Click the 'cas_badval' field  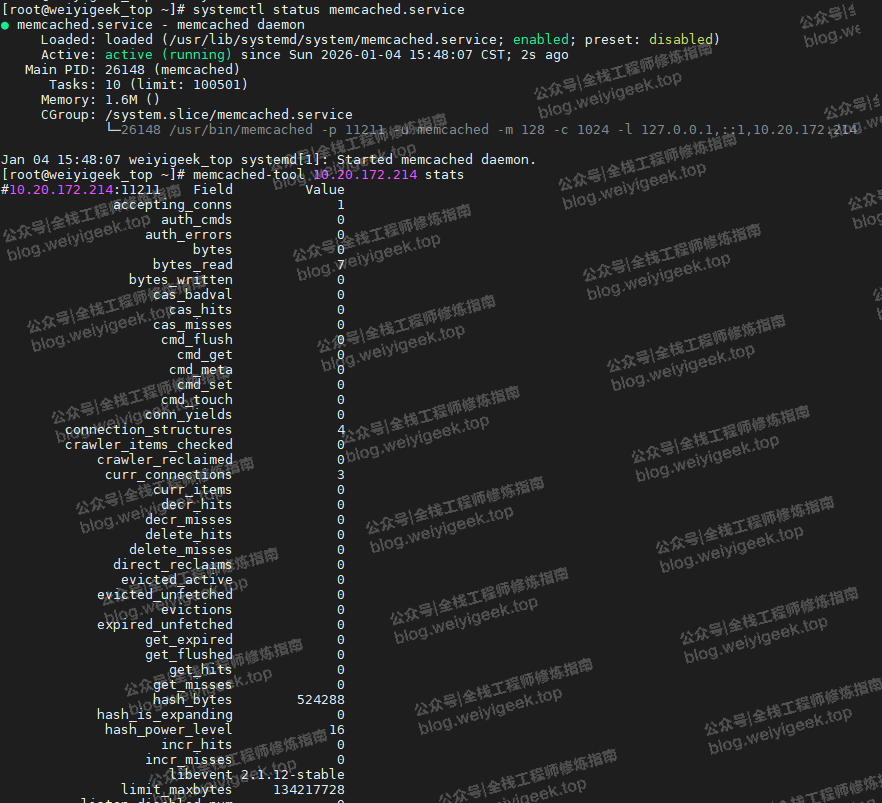coord(192,295)
